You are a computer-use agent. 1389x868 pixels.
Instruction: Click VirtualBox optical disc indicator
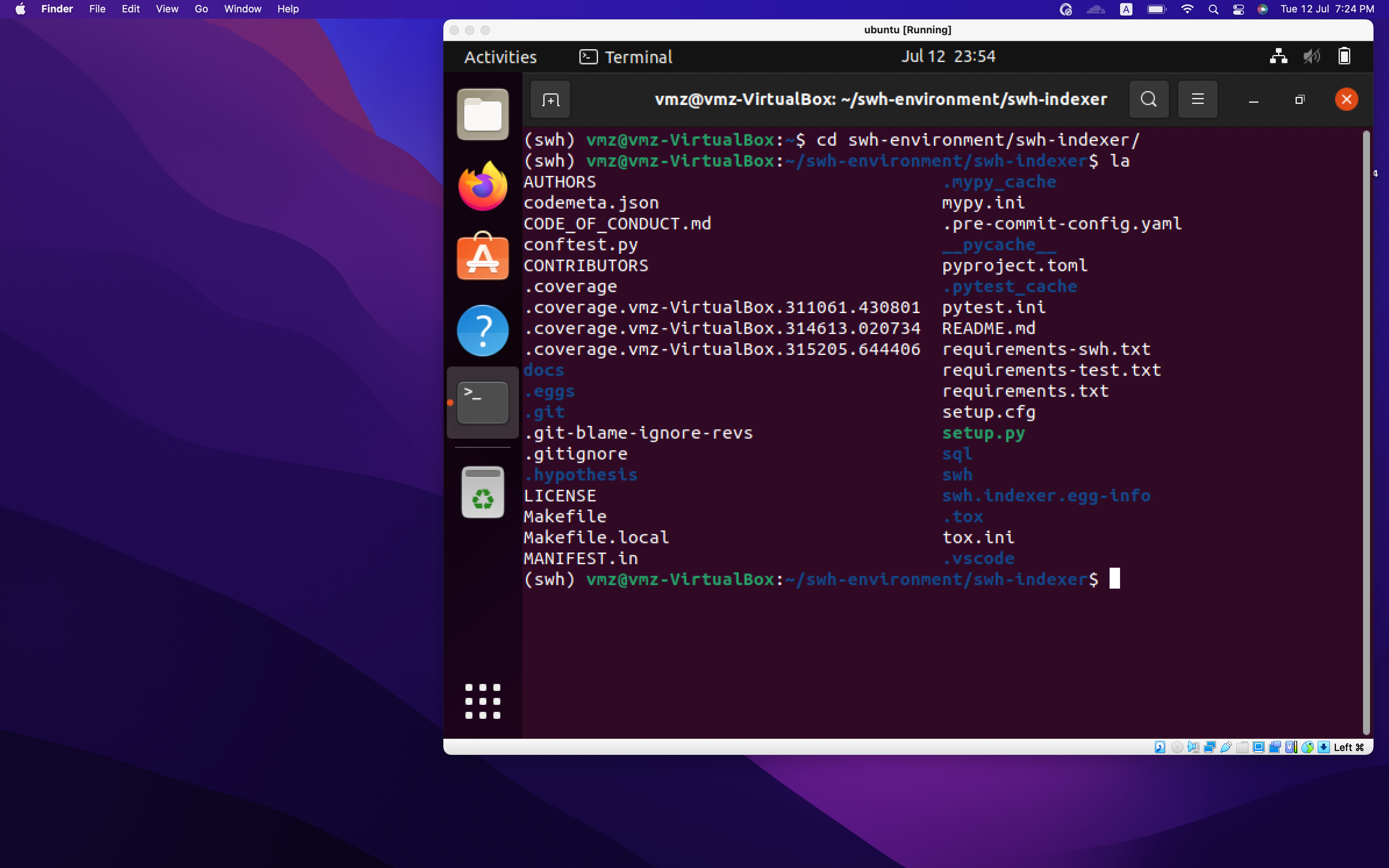click(x=1177, y=747)
